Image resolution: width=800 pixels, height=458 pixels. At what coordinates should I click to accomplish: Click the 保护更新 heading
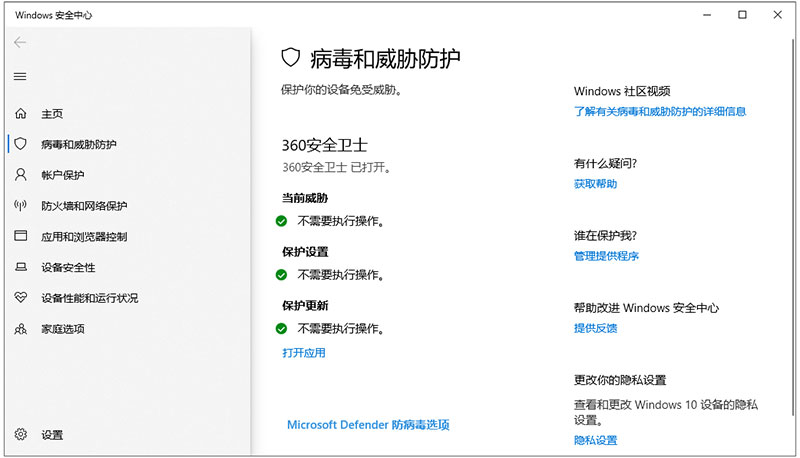pos(305,306)
